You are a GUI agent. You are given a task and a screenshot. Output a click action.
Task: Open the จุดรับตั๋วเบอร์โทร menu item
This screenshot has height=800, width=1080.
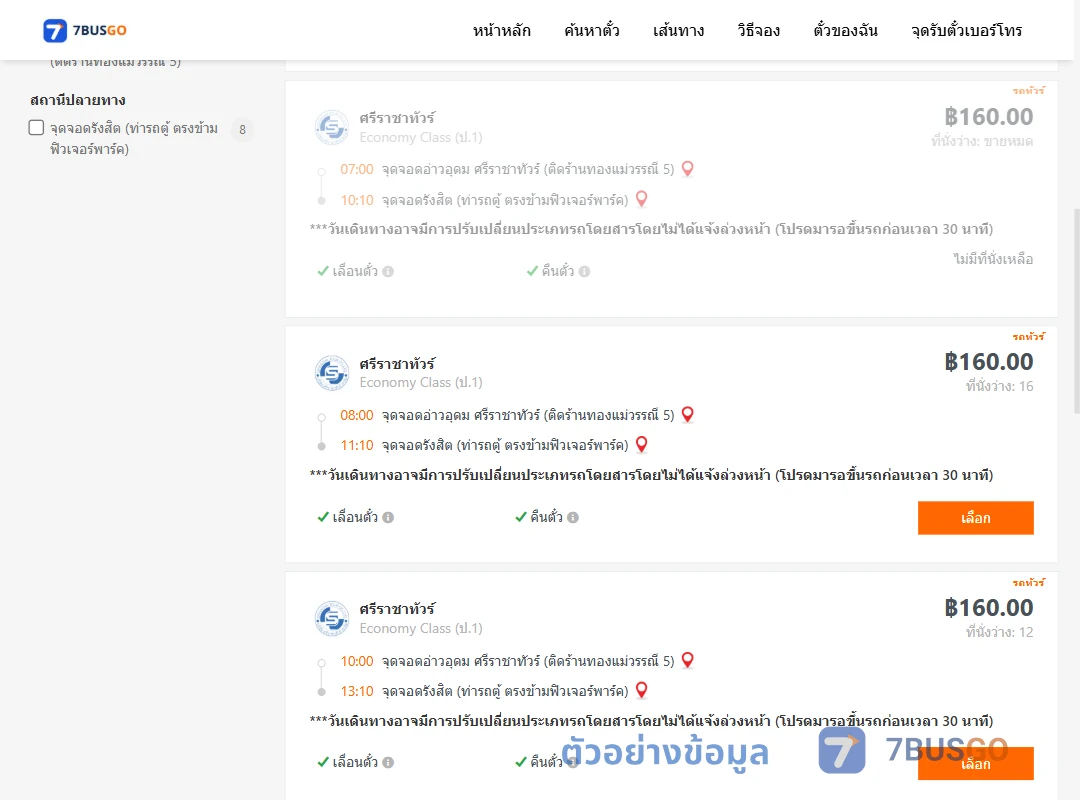[966, 30]
